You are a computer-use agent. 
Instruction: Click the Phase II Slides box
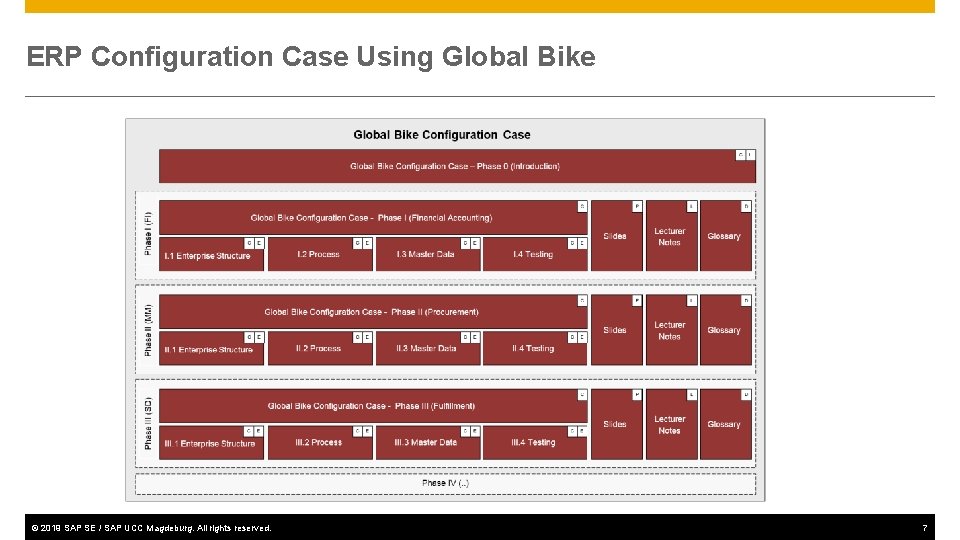click(x=617, y=330)
